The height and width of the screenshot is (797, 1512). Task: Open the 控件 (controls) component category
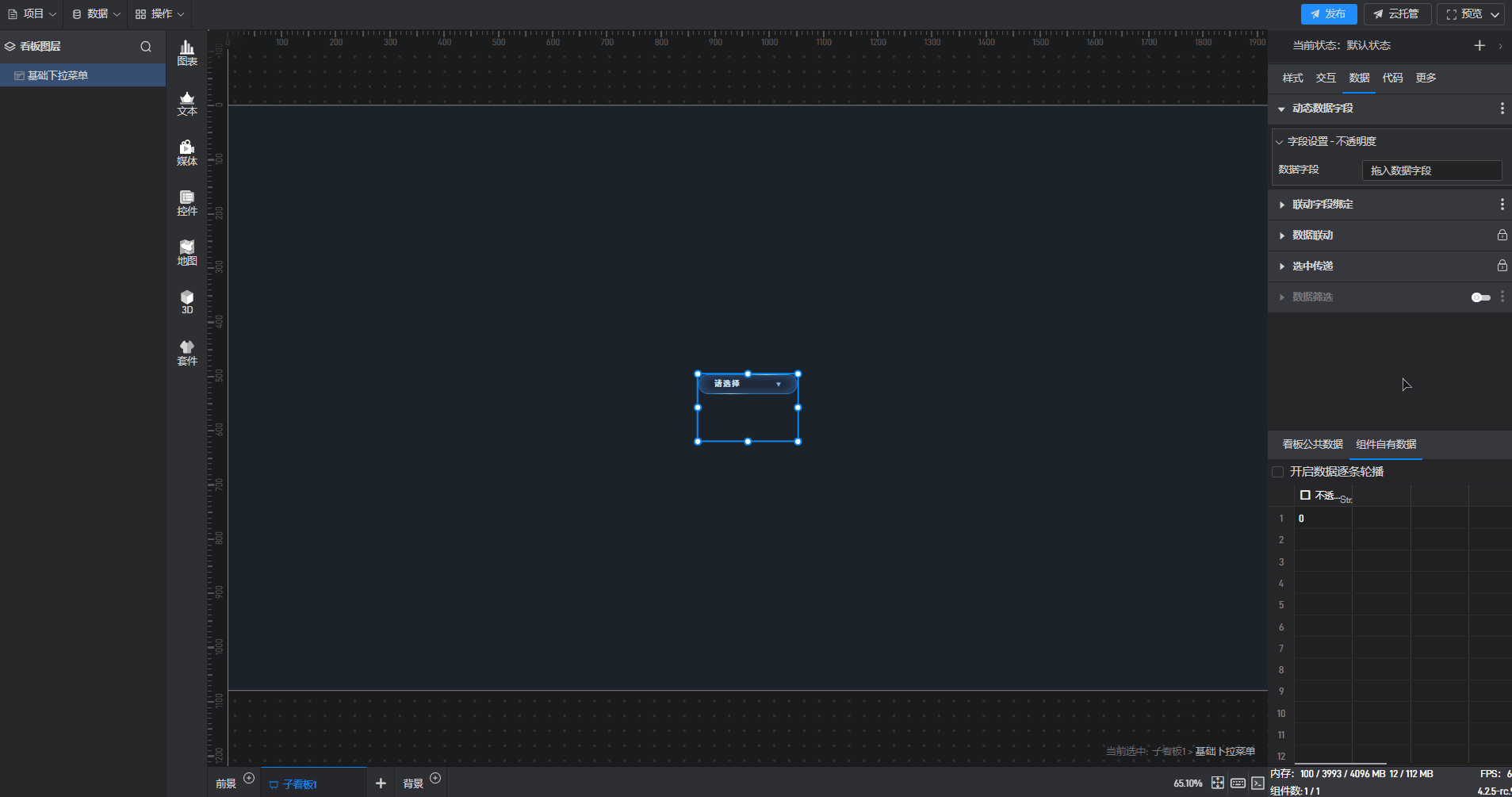(187, 203)
